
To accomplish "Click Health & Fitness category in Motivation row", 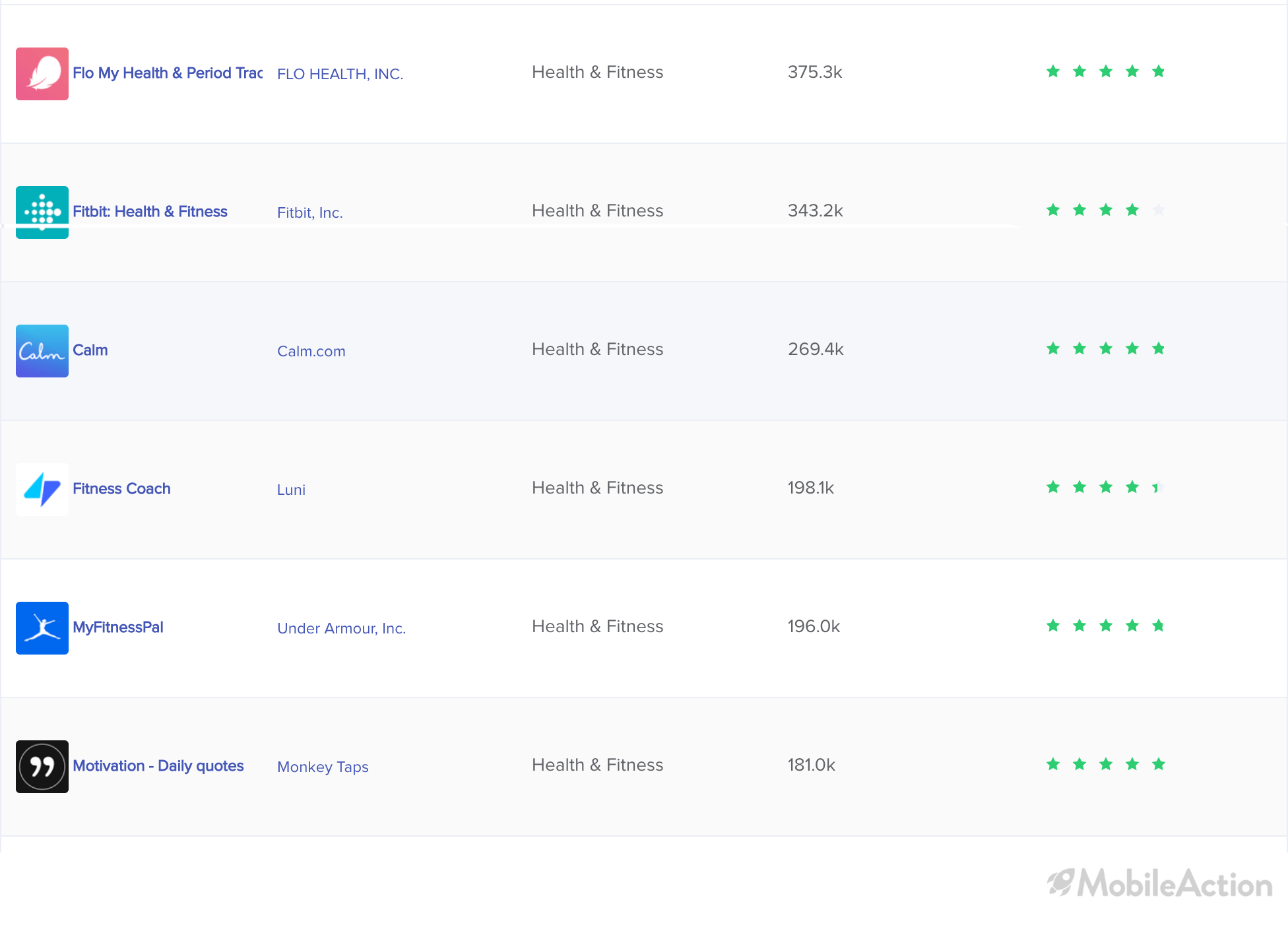I will (598, 765).
